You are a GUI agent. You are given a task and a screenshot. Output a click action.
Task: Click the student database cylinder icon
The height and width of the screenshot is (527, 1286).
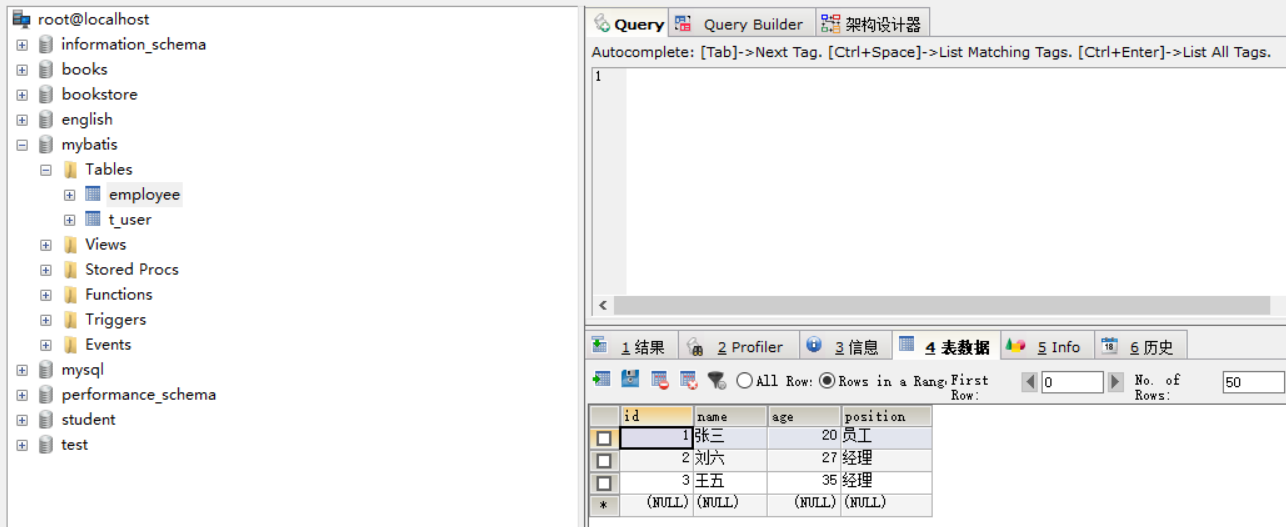(46, 419)
